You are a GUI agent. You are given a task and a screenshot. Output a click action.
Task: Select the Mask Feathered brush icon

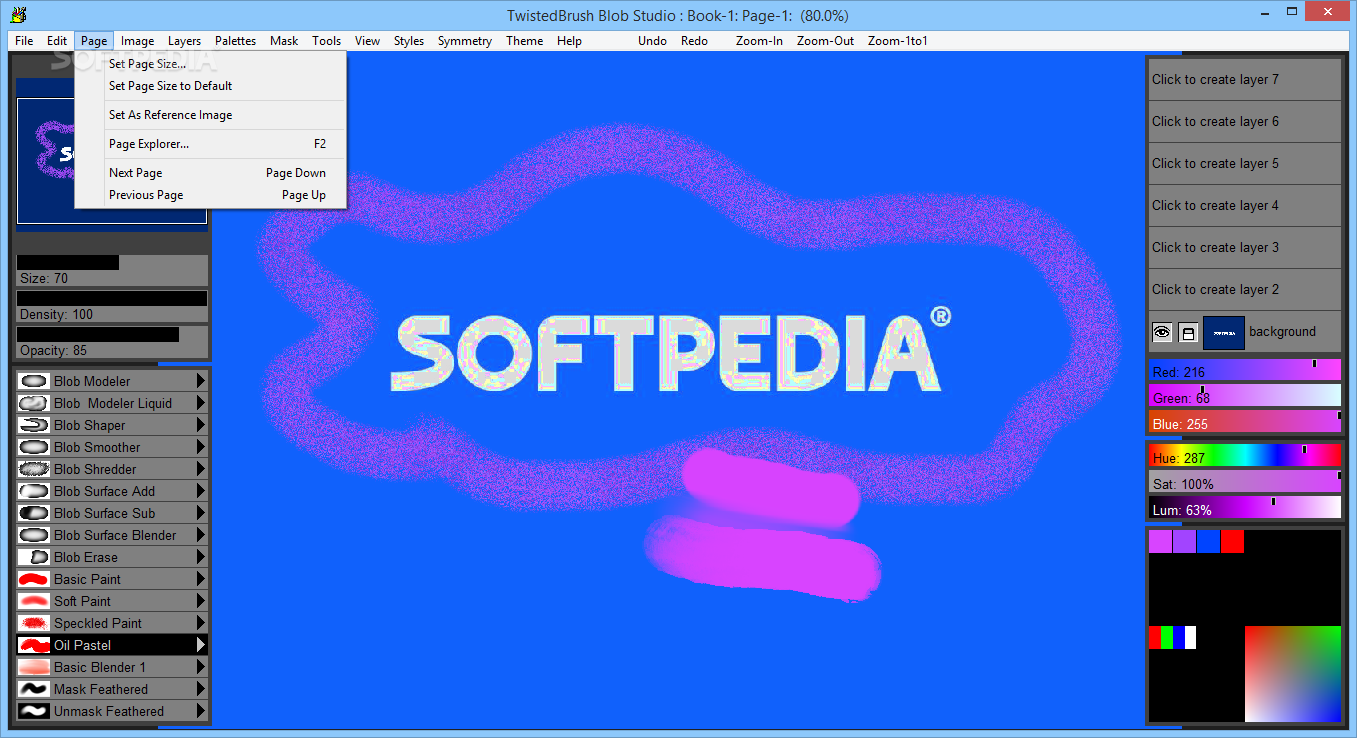[34, 689]
